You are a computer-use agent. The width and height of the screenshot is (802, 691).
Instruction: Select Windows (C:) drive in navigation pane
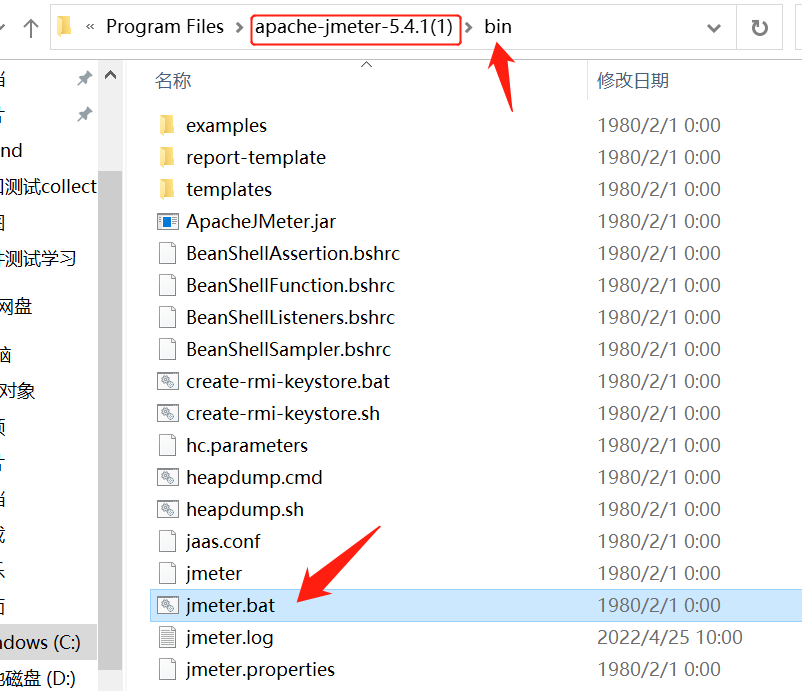click(x=48, y=642)
